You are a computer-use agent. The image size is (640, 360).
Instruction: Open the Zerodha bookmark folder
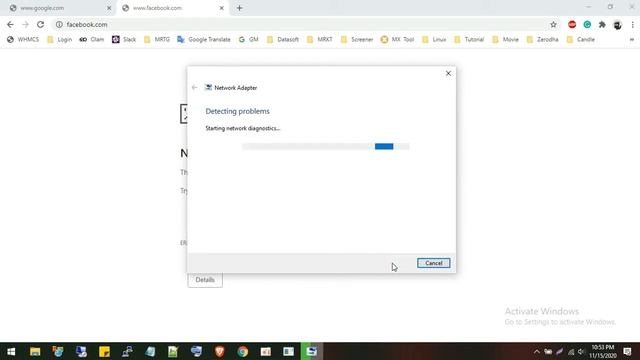point(542,40)
